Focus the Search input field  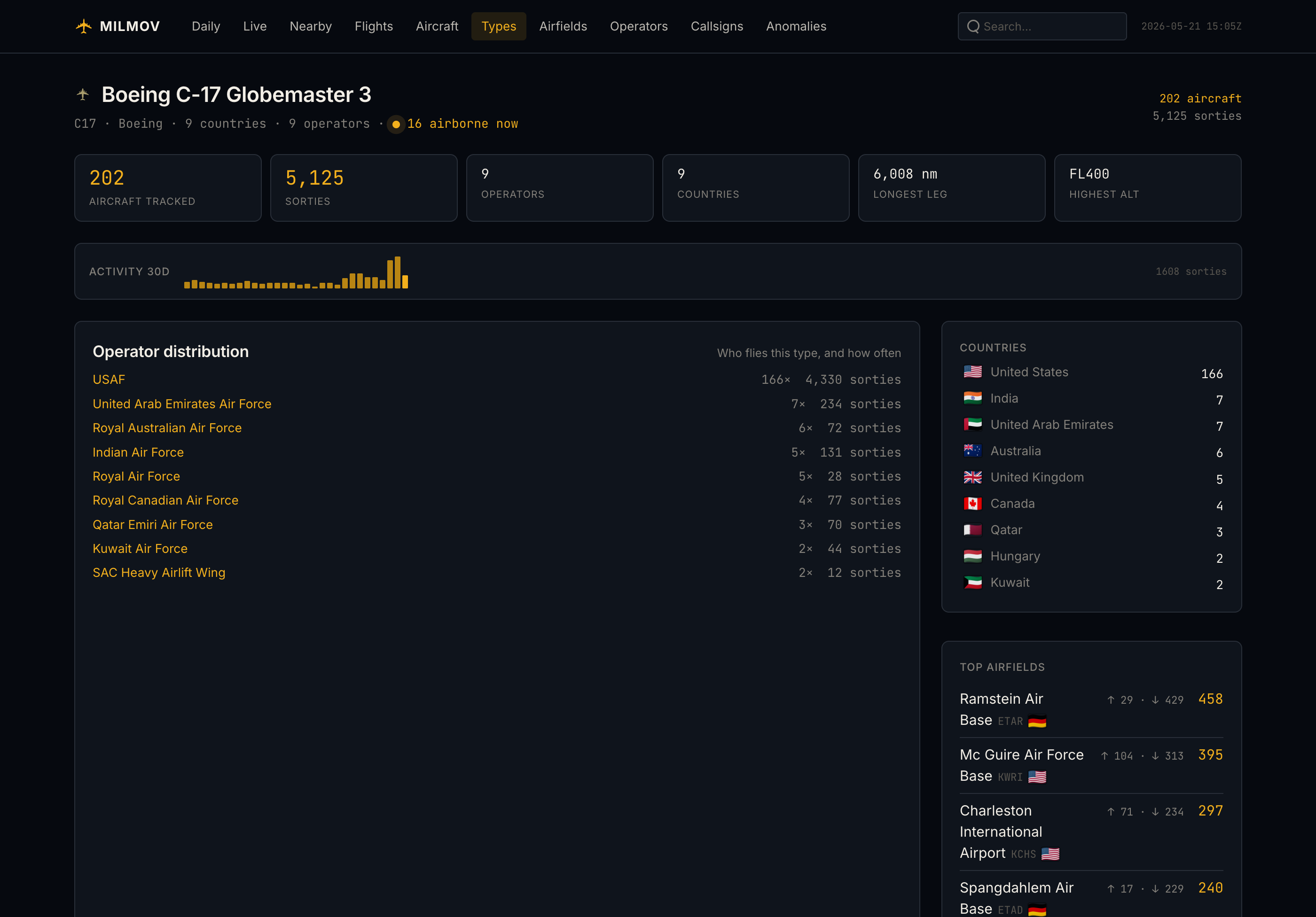pyautogui.click(x=1042, y=26)
